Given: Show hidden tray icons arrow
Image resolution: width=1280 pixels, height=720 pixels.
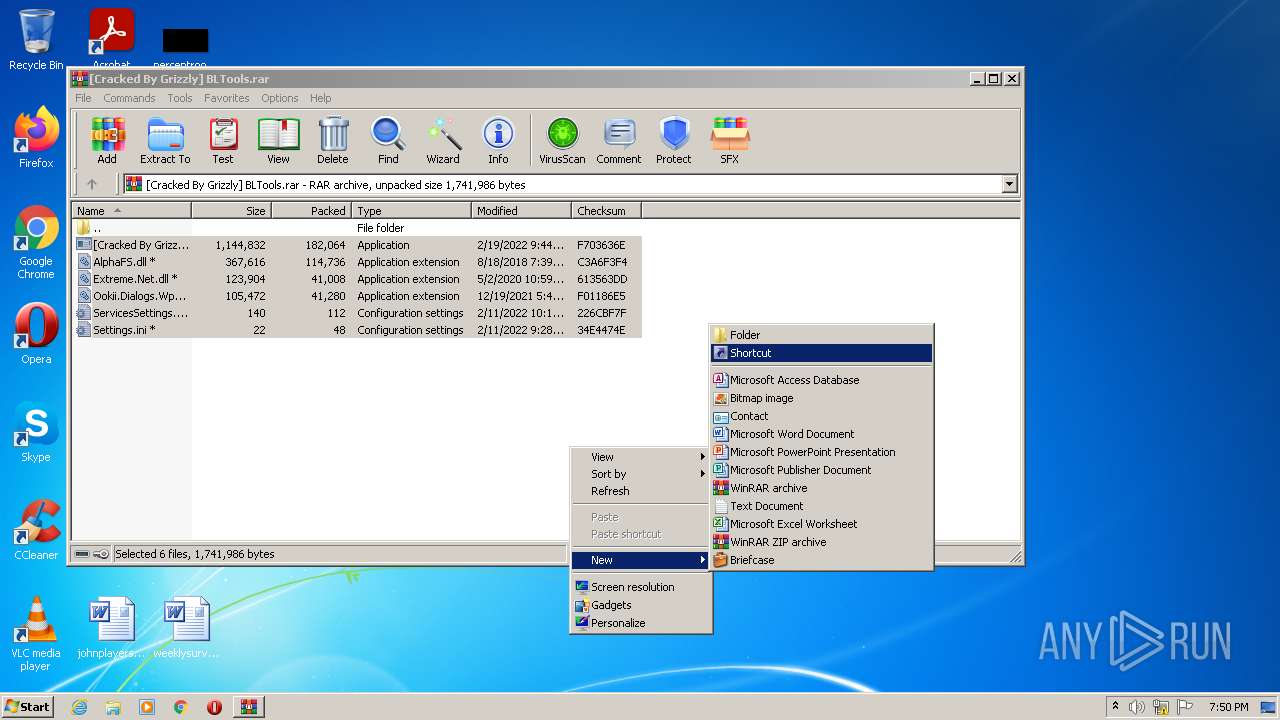Looking at the screenshot, I should click(1115, 707).
